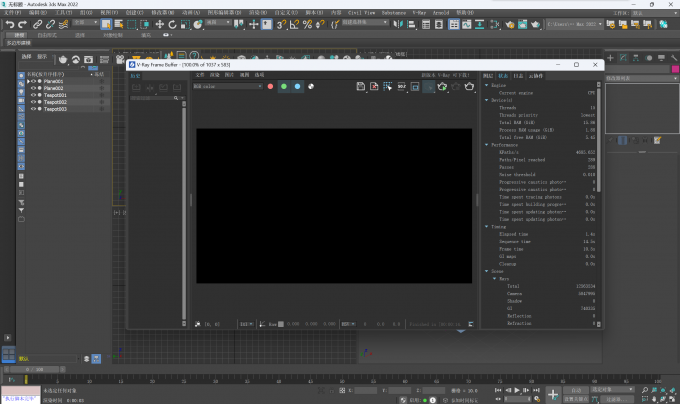Screen dimensions: 680x404
Task: Collapse the Performance section in stats panel
Action: click(486, 145)
